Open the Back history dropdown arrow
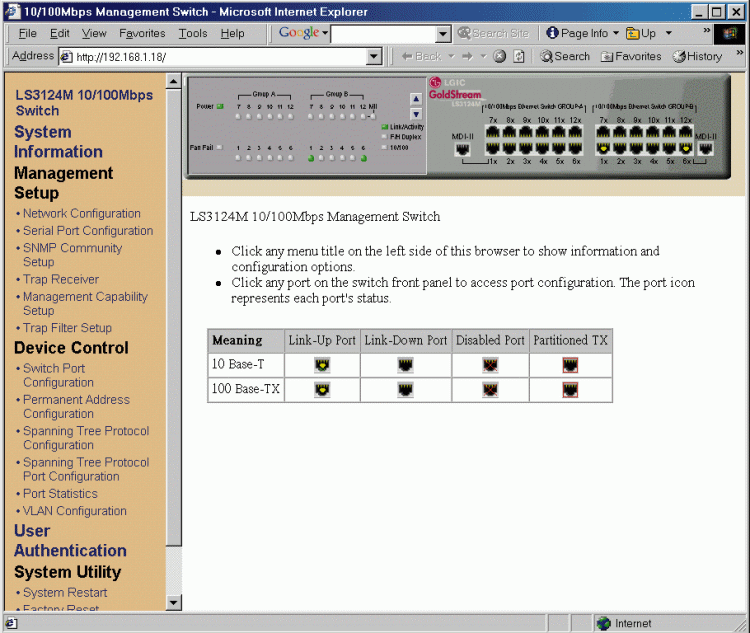750x633 pixels. (451, 56)
